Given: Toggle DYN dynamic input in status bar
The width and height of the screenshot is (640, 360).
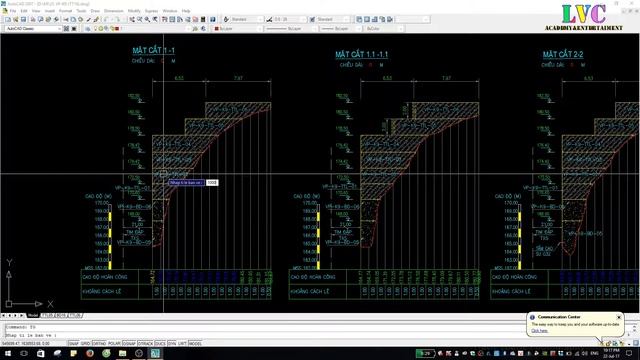Looking at the screenshot, I should (x=172, y=343).
